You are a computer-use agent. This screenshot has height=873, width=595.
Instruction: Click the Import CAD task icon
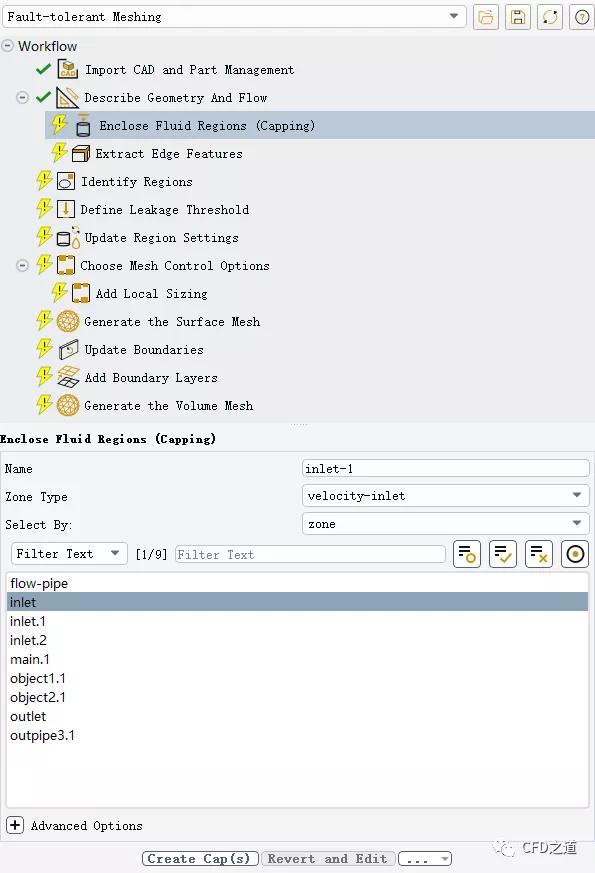pyautogui.click(x=68, y=70)
